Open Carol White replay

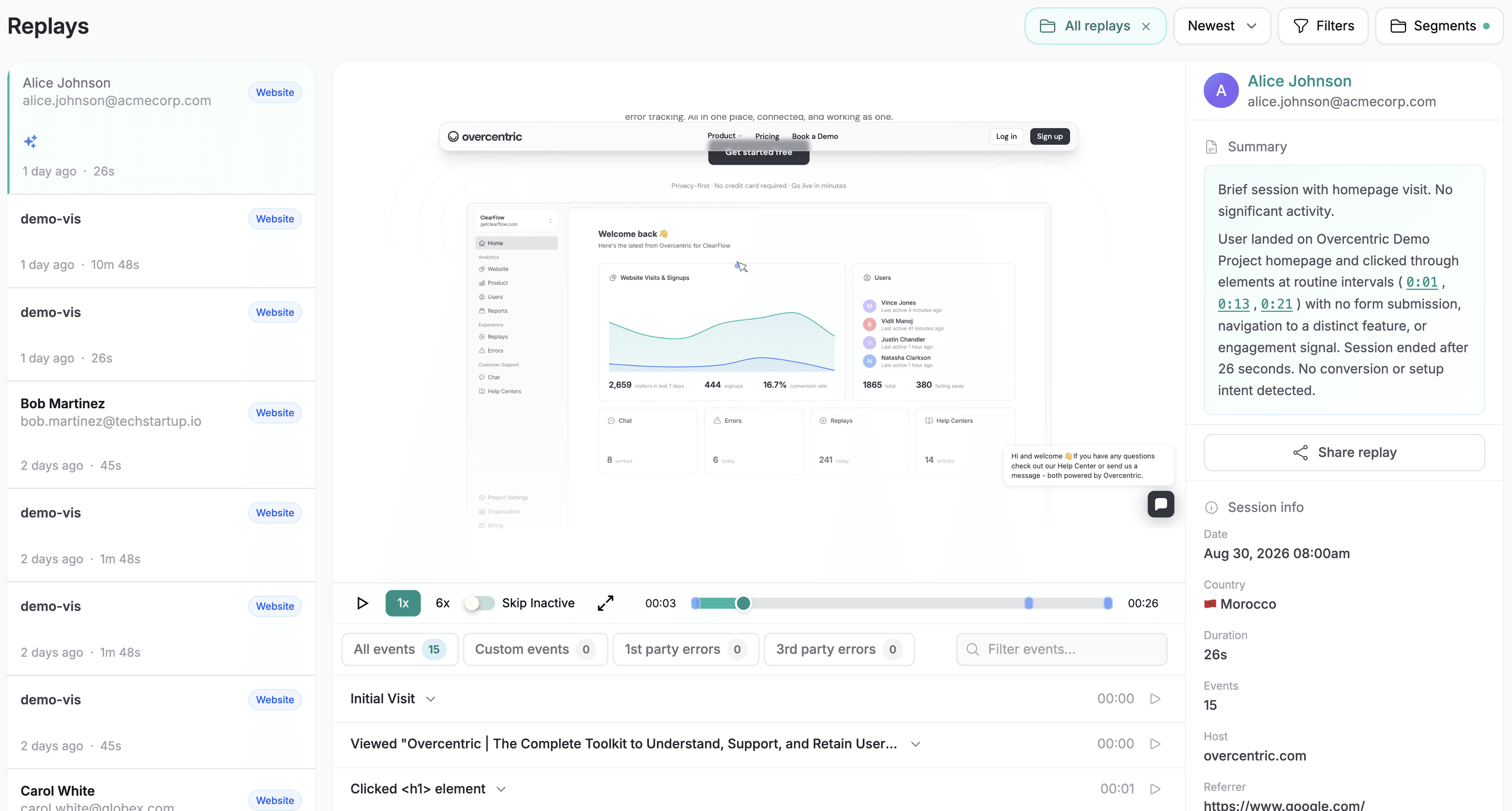tap(161, 791)
